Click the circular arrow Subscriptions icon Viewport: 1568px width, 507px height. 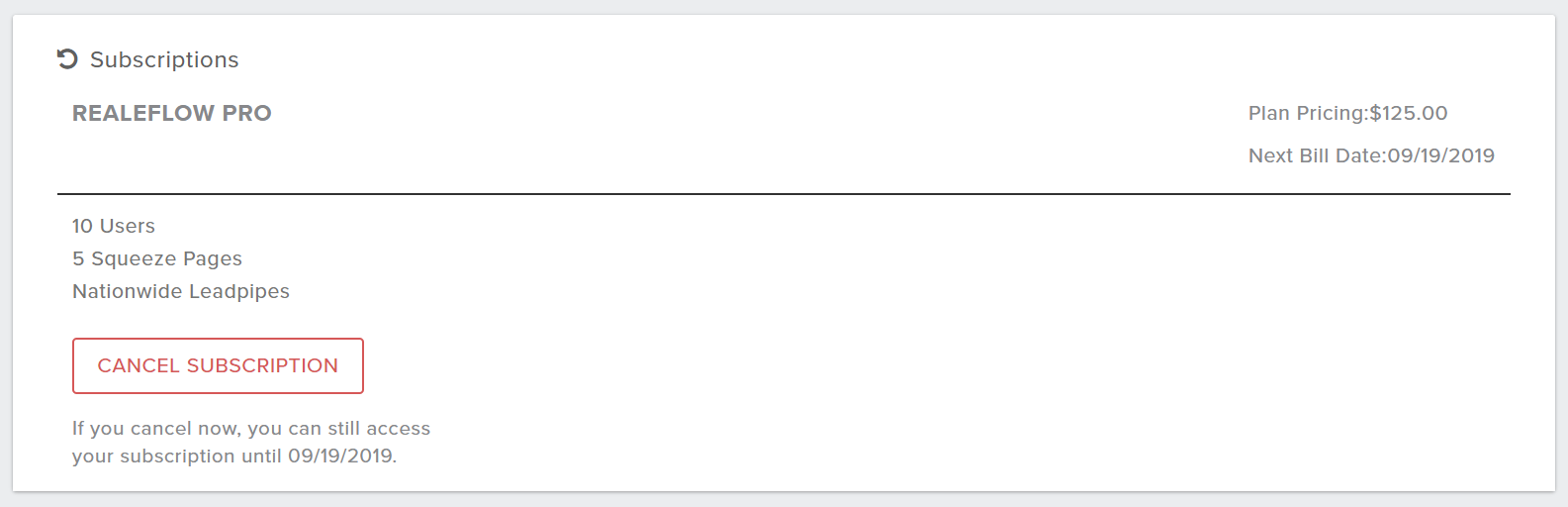67,59
